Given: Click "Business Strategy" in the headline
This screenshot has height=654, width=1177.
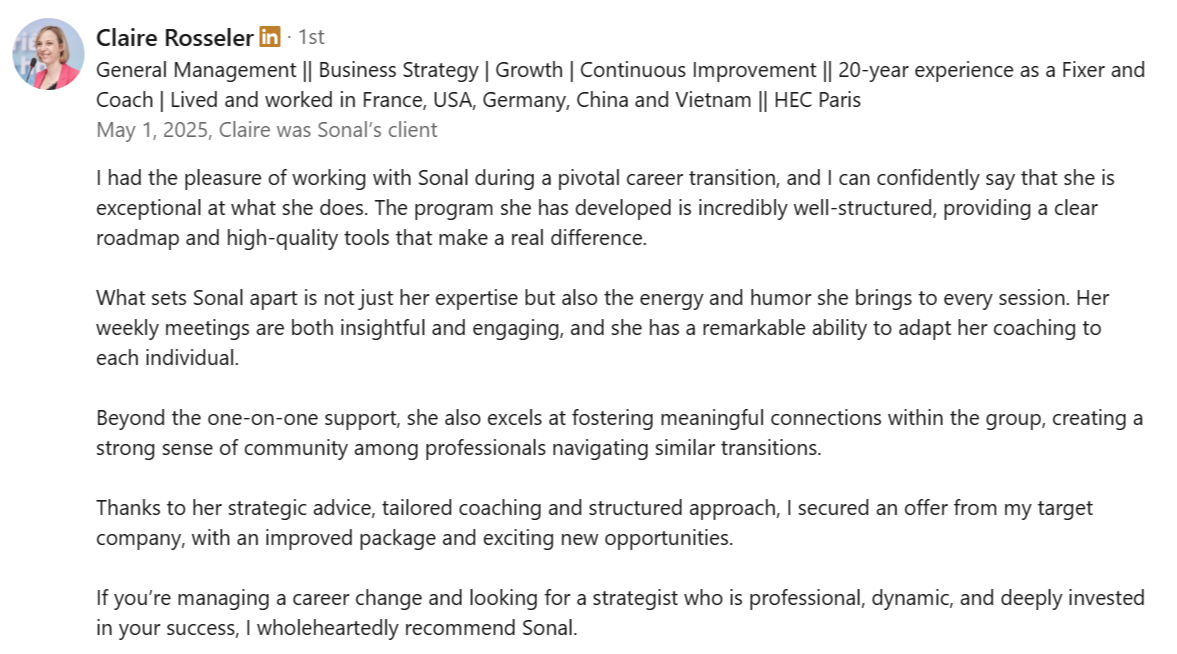Looking at the screenshot, I should coord(397,70).
